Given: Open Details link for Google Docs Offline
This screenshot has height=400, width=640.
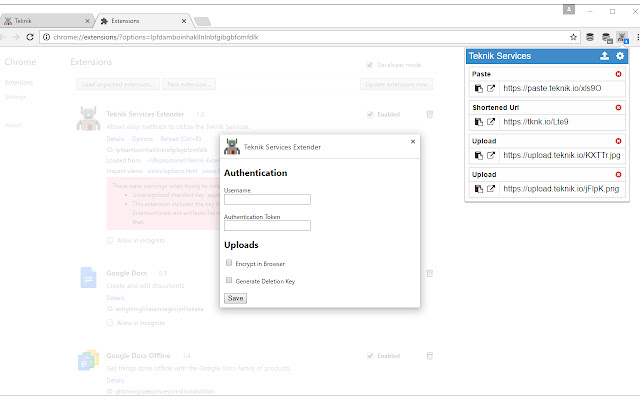Looking at the screenshot, I should coord(115,380).
